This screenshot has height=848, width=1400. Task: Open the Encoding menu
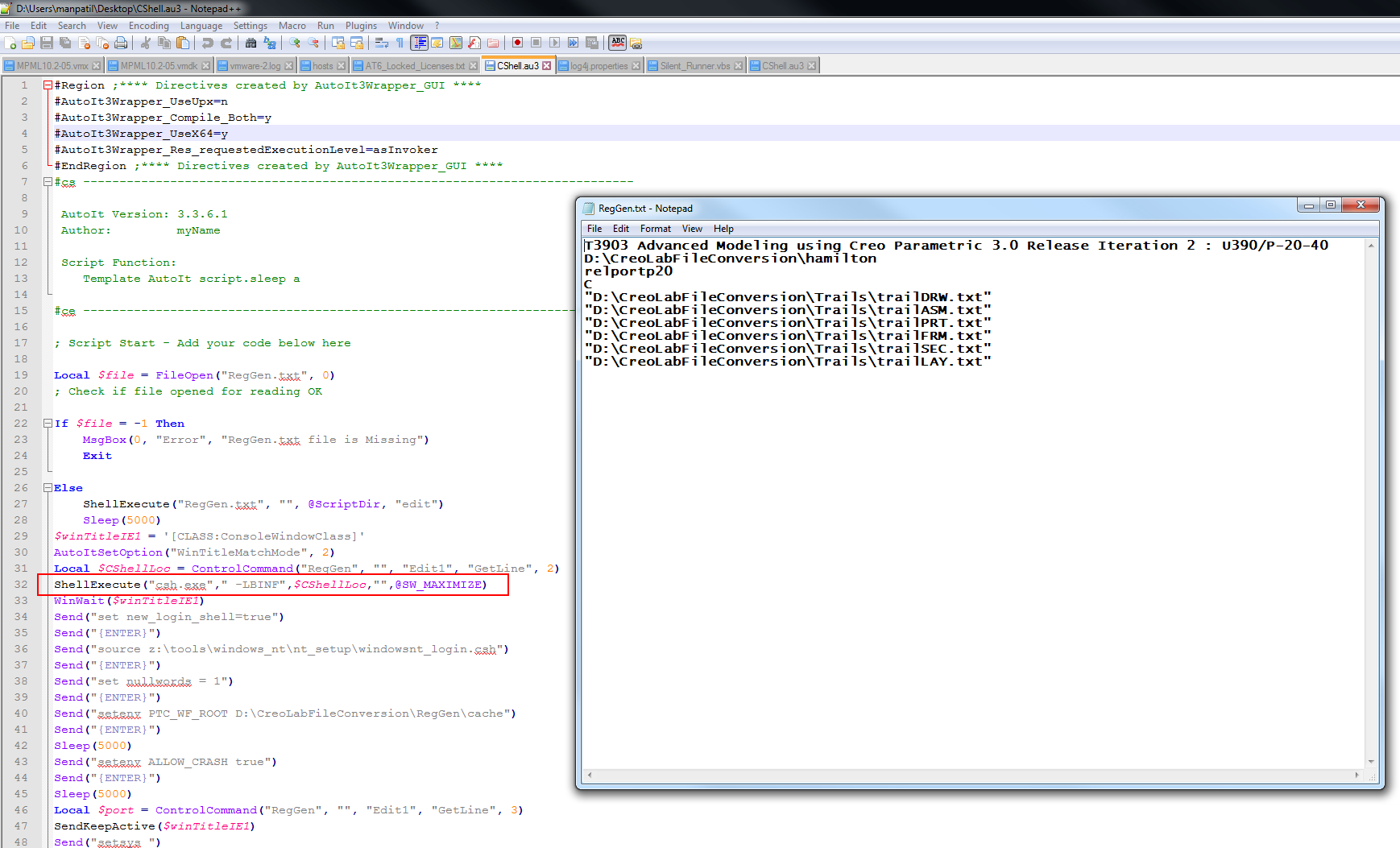click(x=149, y=26)
